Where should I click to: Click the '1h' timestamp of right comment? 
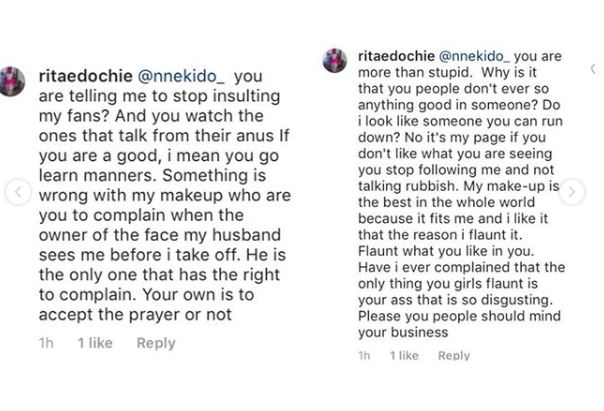coord(365,356)
